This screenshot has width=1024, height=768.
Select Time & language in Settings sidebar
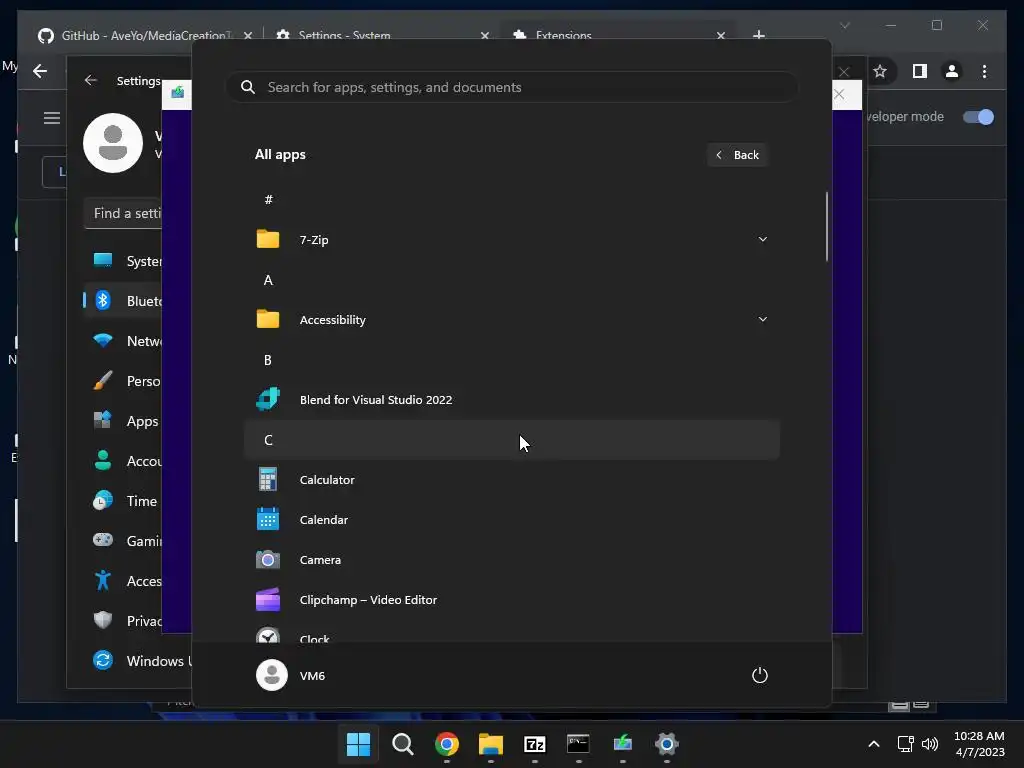coord(124,501)
